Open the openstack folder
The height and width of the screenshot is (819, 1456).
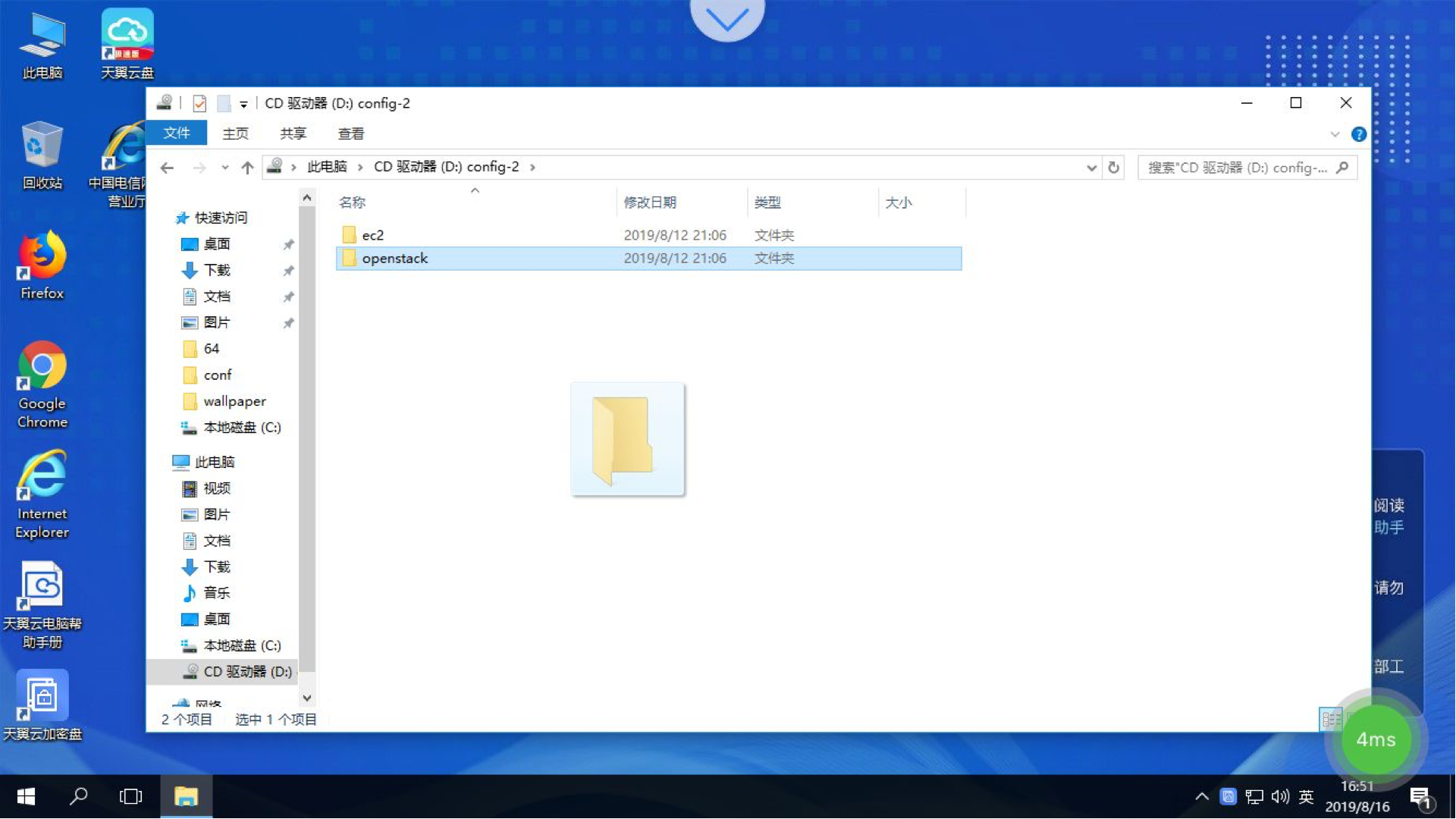(x=395, y=258)
